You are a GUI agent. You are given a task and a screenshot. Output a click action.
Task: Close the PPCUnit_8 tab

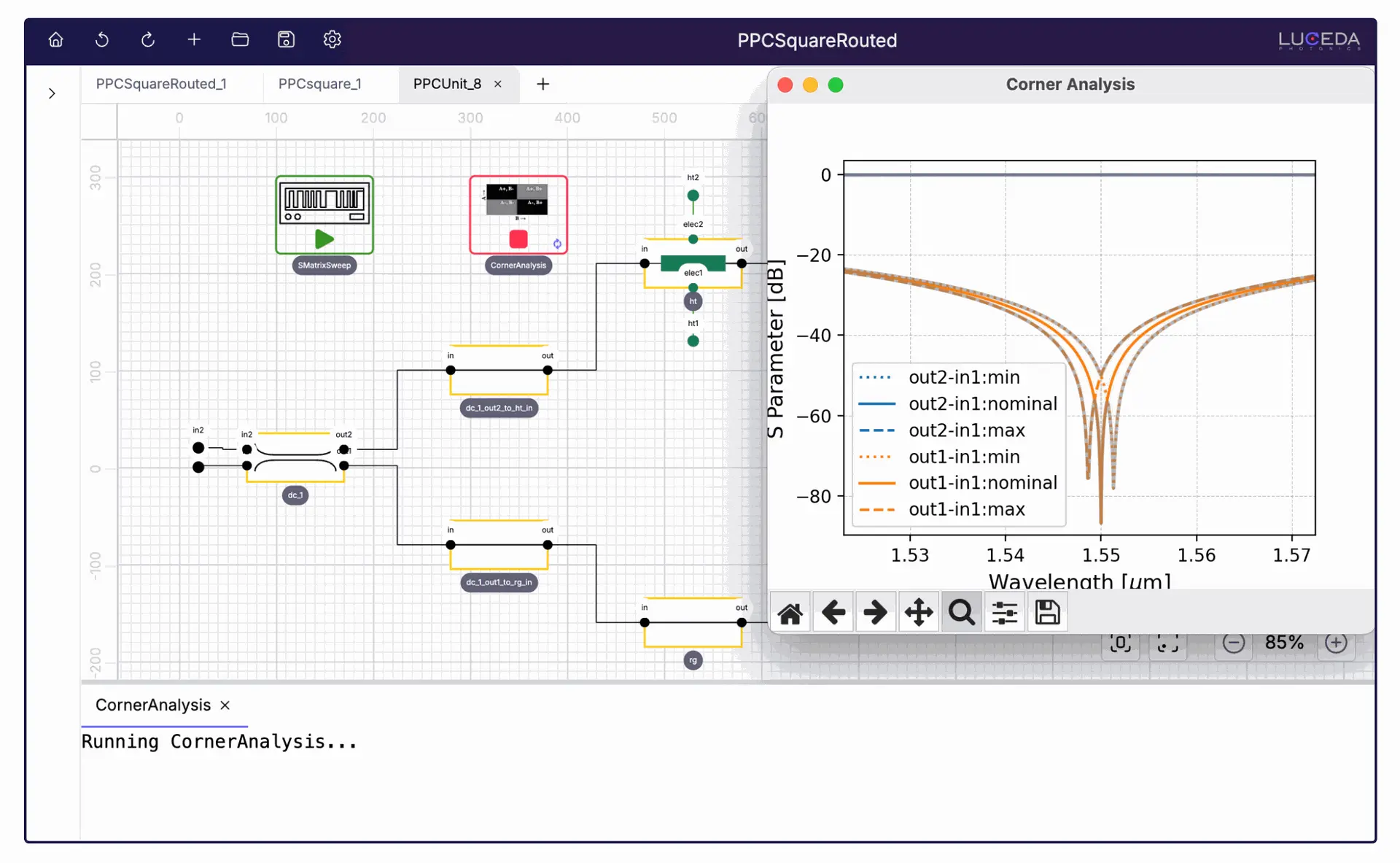(x=498, y=84)
